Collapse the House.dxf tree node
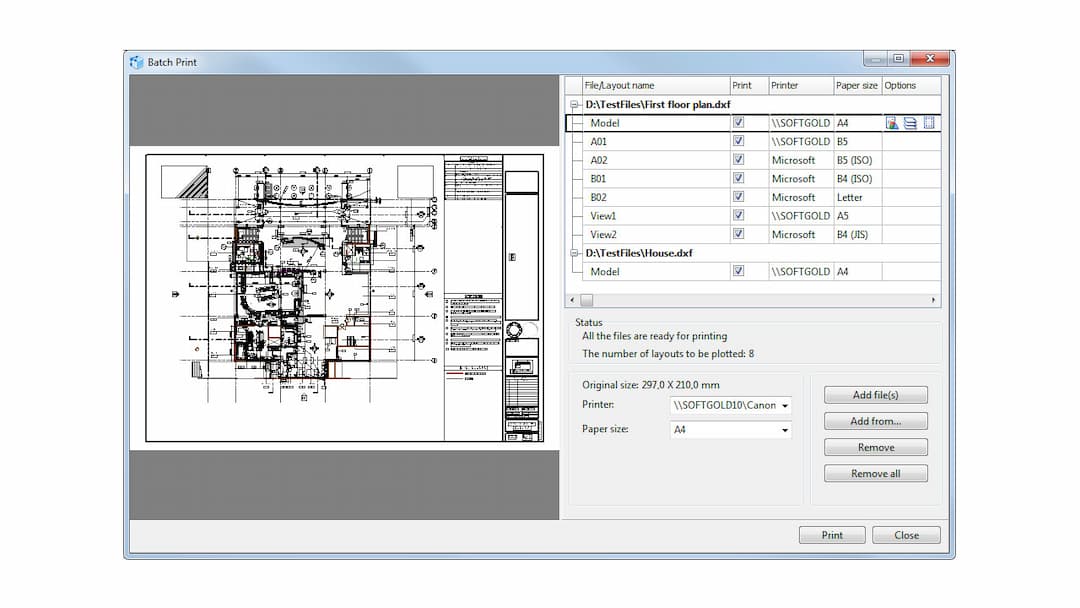The height and width of the screenshot is (608, 1080). 575,253
